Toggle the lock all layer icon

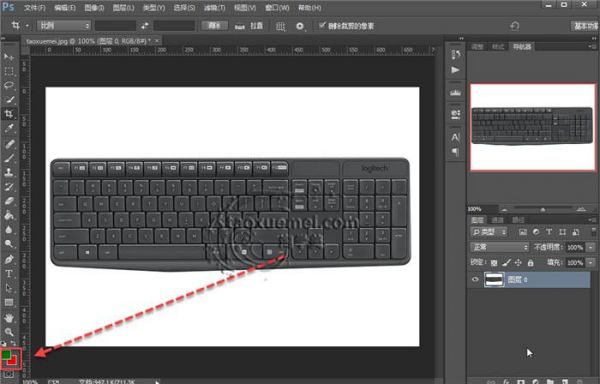pos(530,263)
